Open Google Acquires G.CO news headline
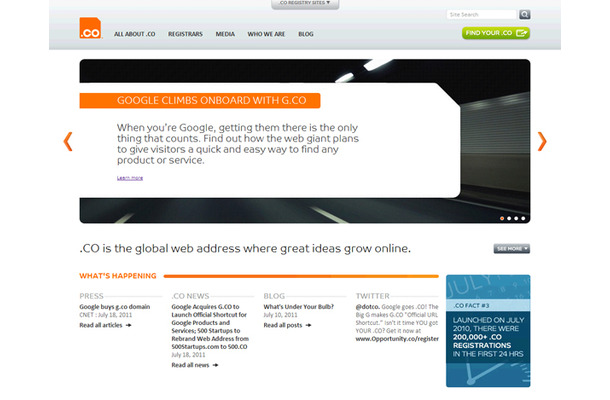This screenshot has height=400, width=610. [210, 326]
